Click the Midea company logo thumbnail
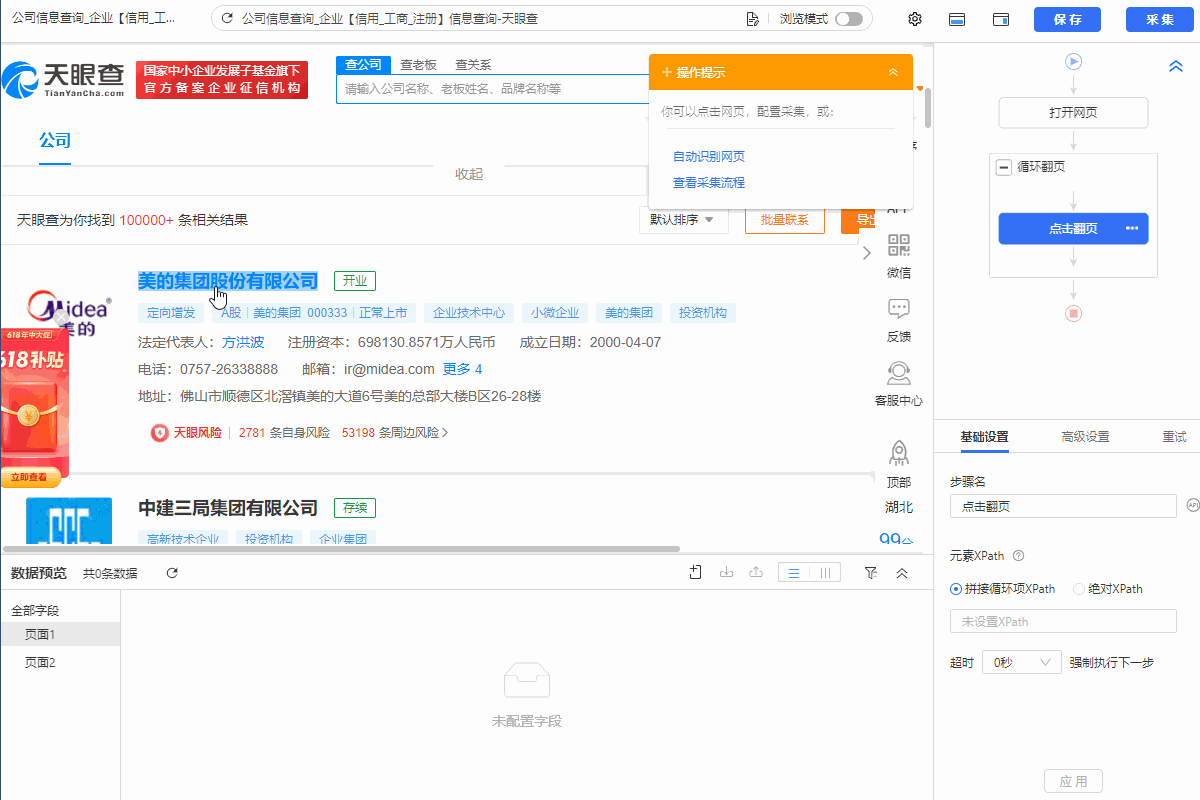Image resolution: width=1200 pixels, height=800 pixels. point(68,311)
